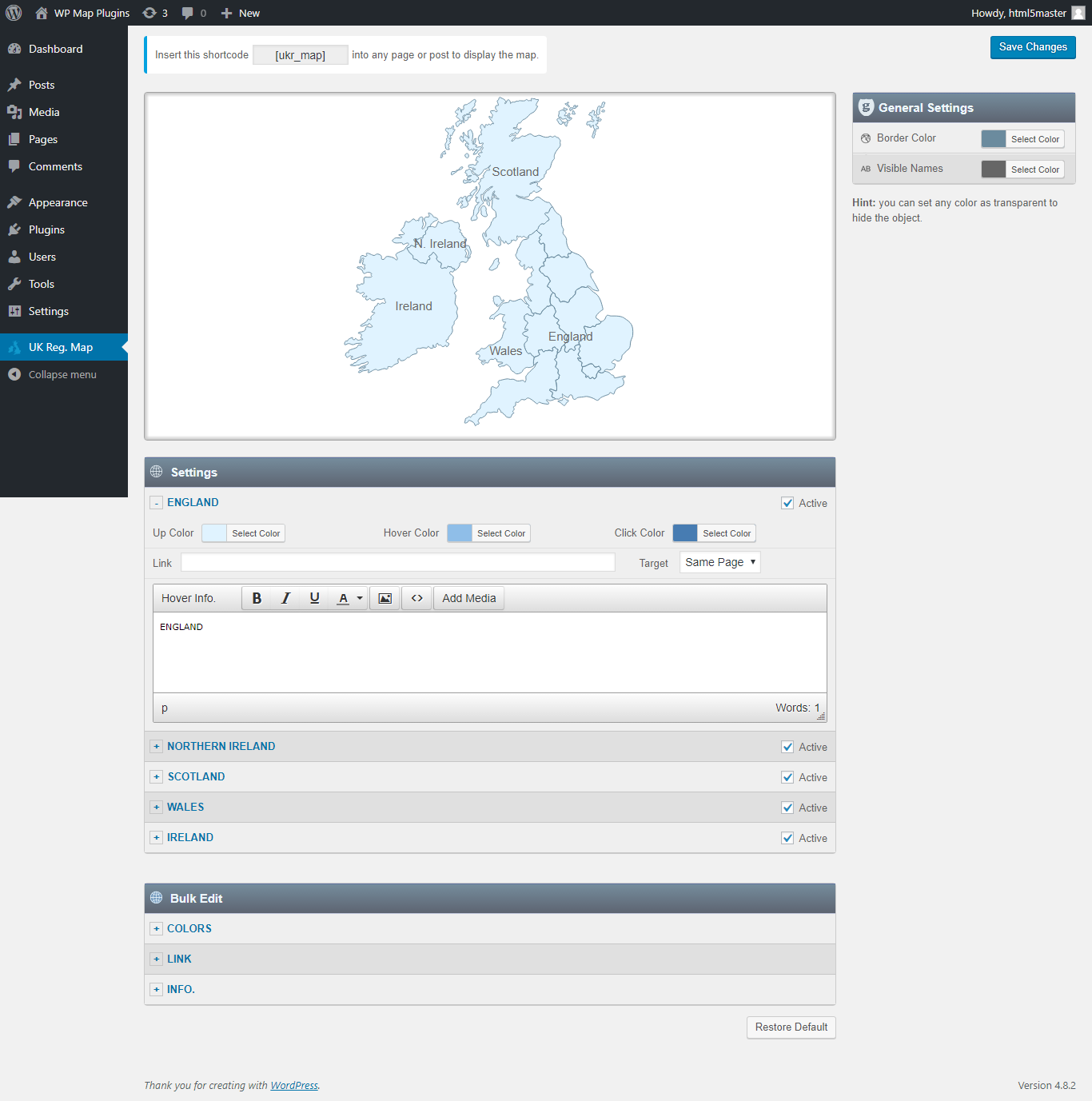Apply underline formatting in editor

pyautogui.click(x=314, y=598)
